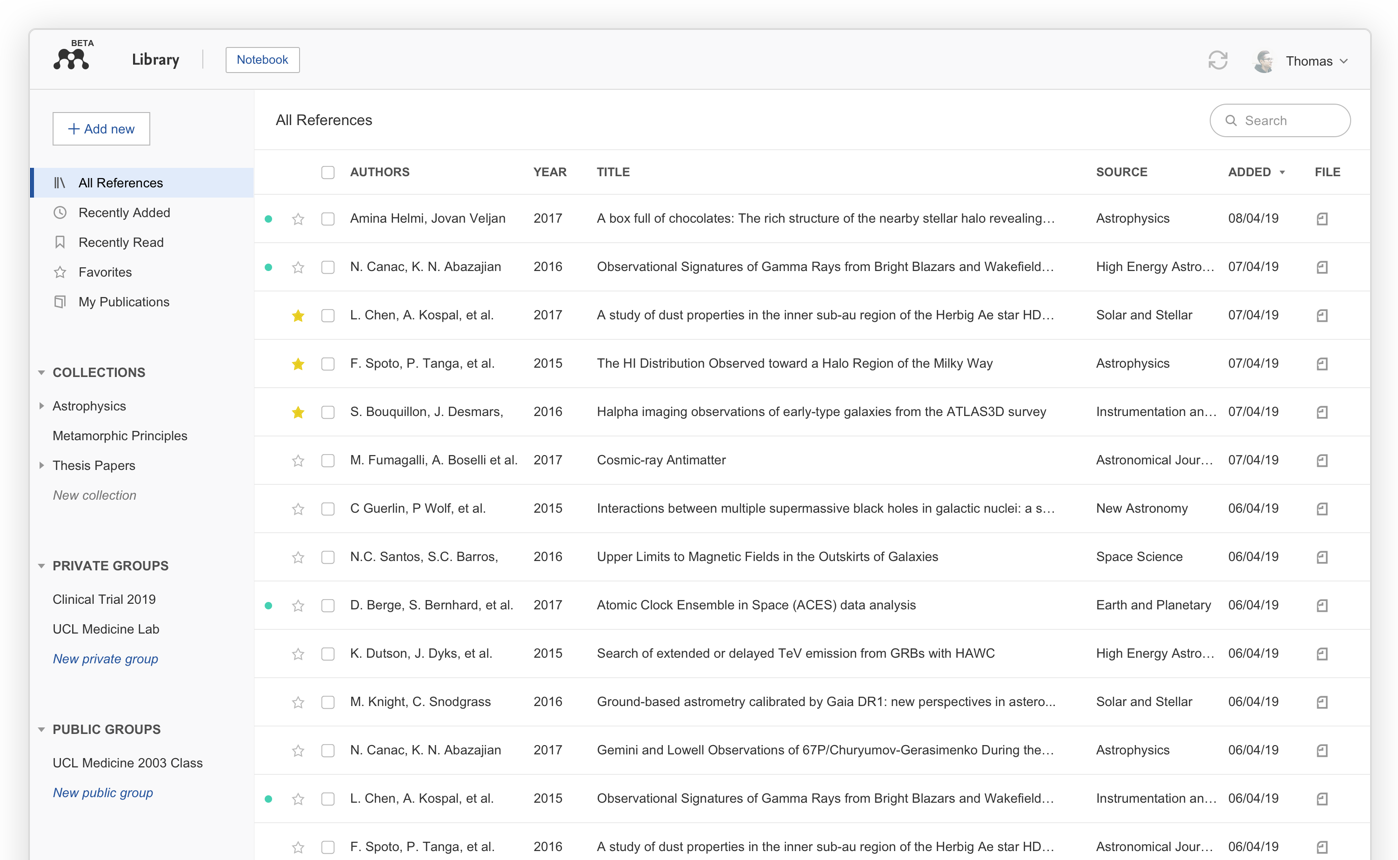
Task: Collapse the PUBLIC GROUPS section triangle
Action: point(41,729)
